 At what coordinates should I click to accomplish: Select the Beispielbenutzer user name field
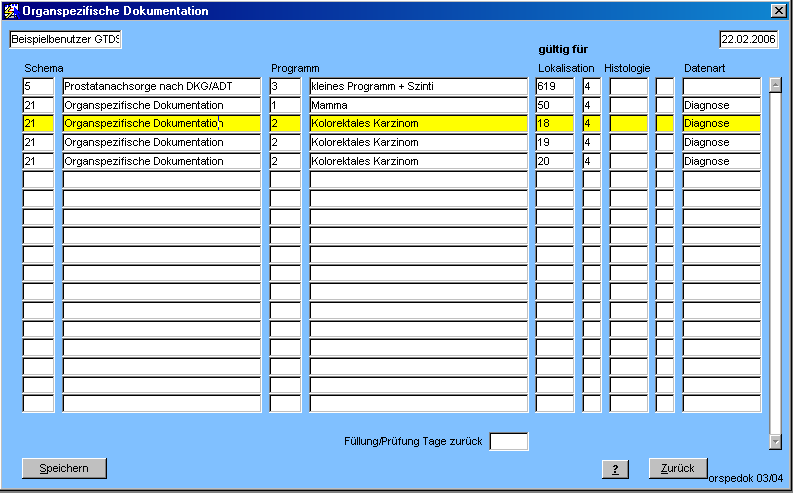65,40
